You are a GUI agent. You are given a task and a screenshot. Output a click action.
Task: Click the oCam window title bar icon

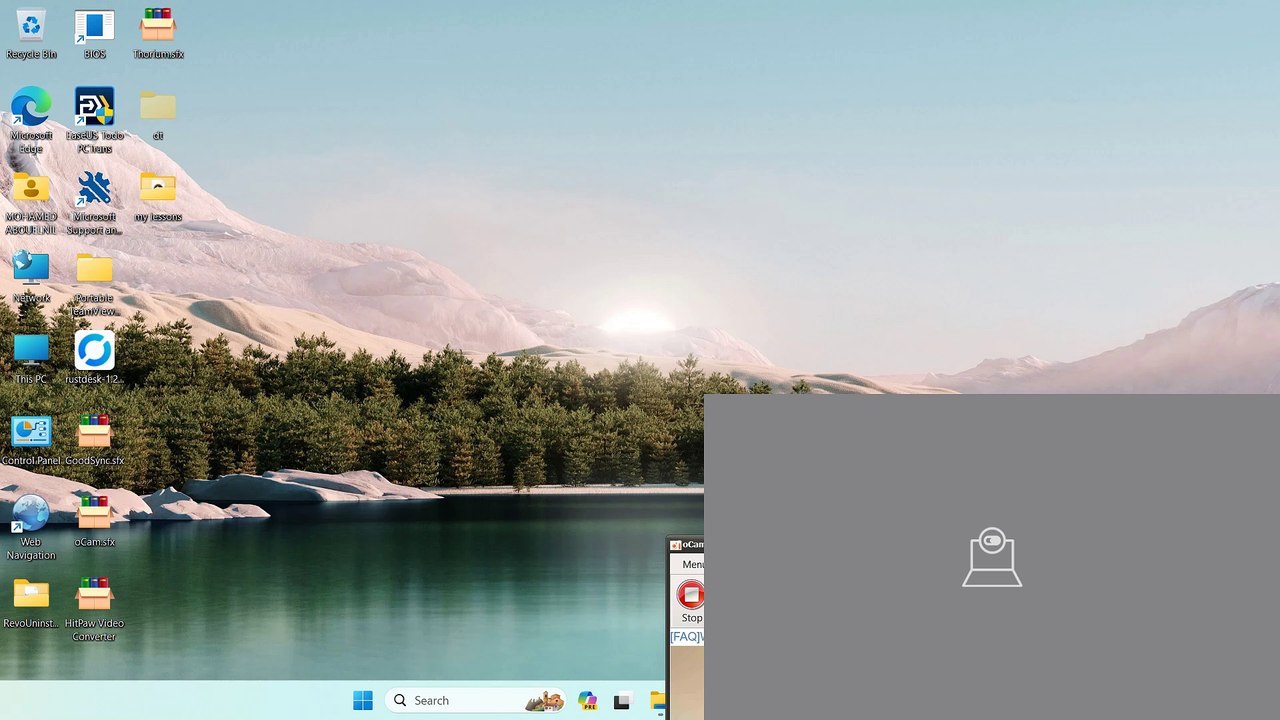[675, 545]
